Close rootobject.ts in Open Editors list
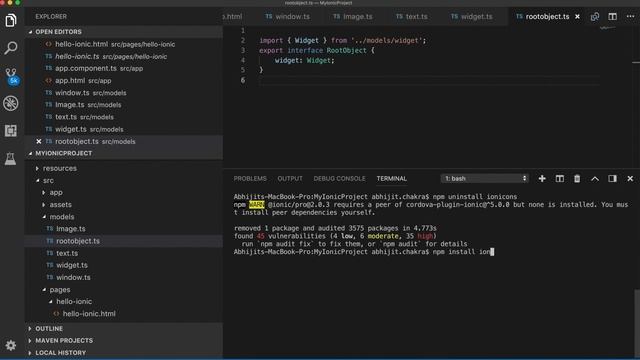 pos(39,141)
